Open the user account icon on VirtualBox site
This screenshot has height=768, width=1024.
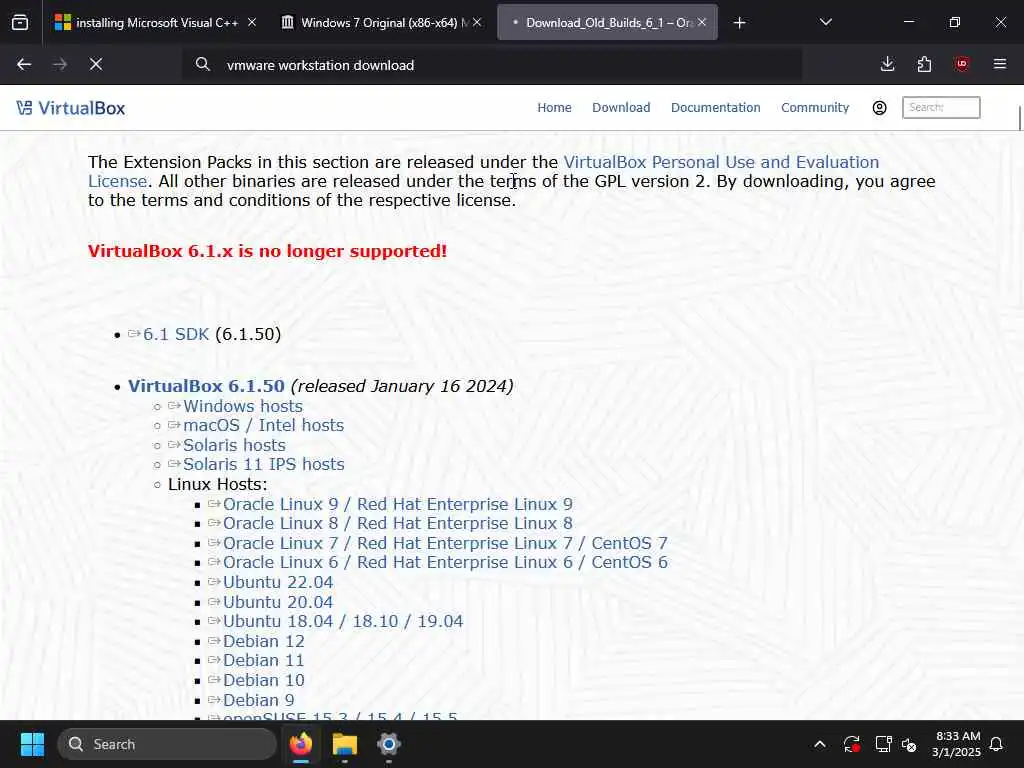tap(880, 108)
